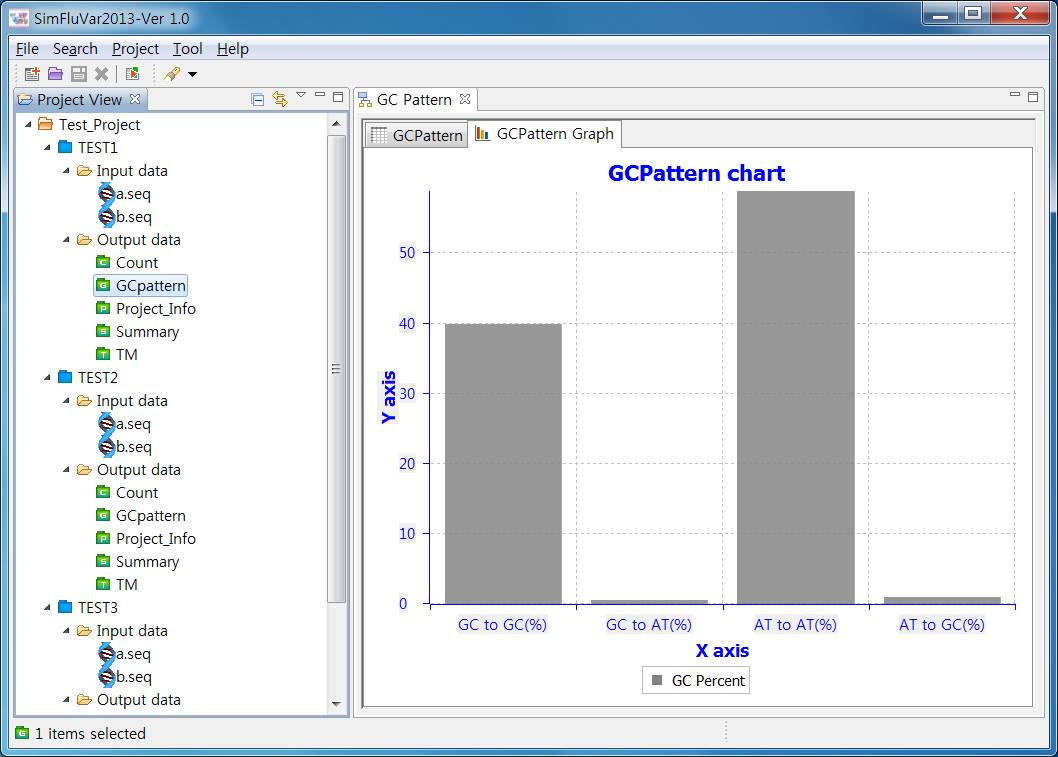The height and width of the screenshot is (757, 1058).
Task: Click Collapse All icon in Project View
Action: [257, 100]
